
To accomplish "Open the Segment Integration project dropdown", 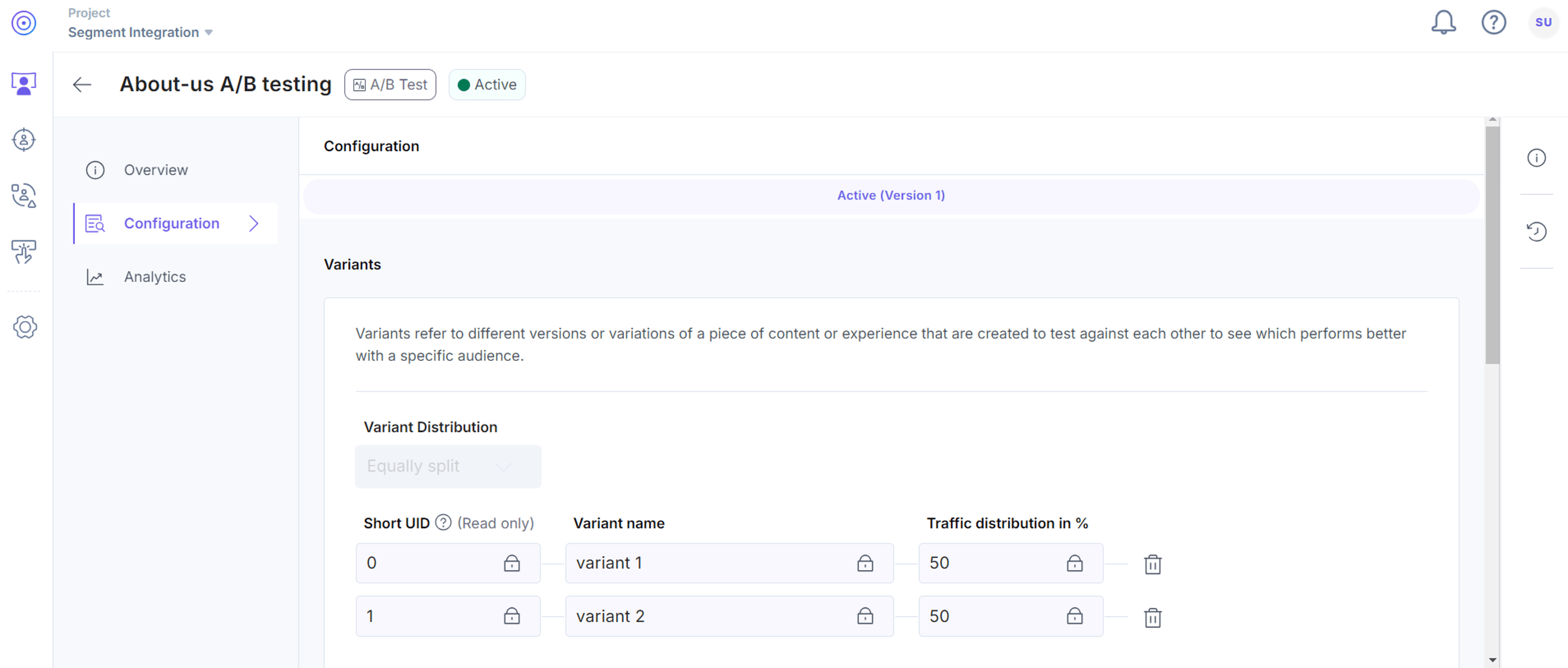I will pyautogui.click(x=140, y=32).
